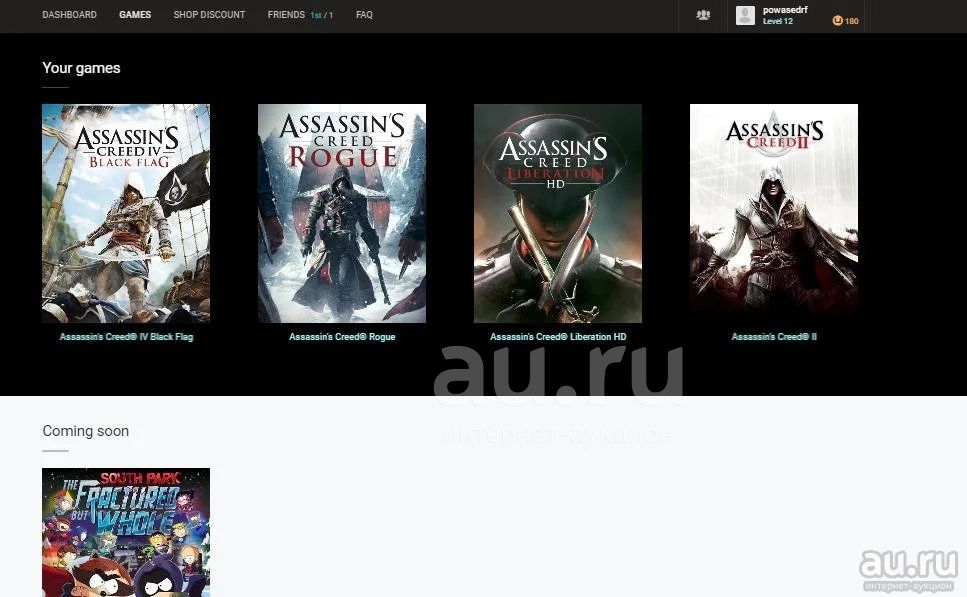Follow the Assassin's Creed Liberation HD link
Image resolution: width=967 pixels, height=597 pixels.
[558, 337]
